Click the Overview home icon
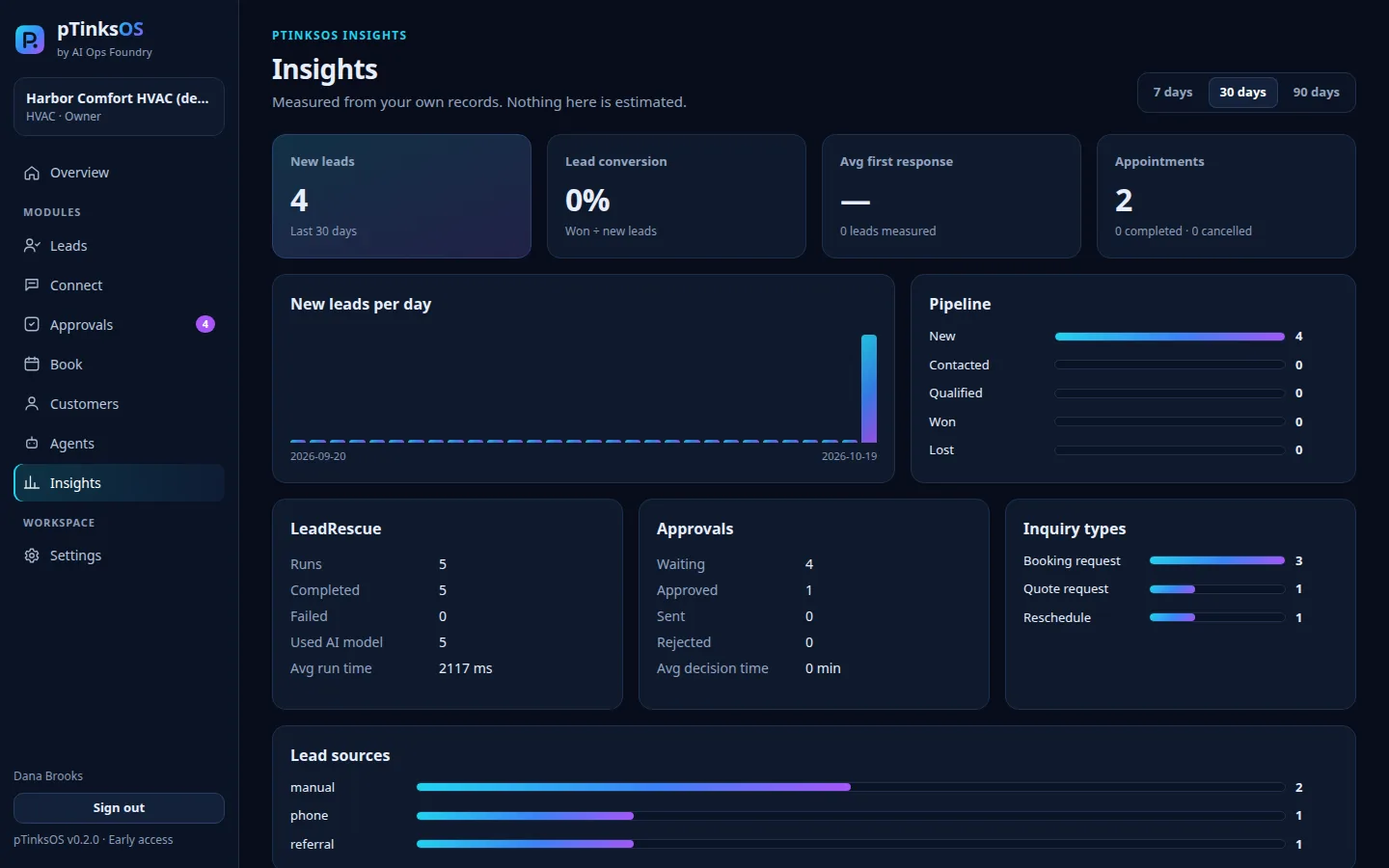The image size is (1389, 868). click(x=32, y=173)
